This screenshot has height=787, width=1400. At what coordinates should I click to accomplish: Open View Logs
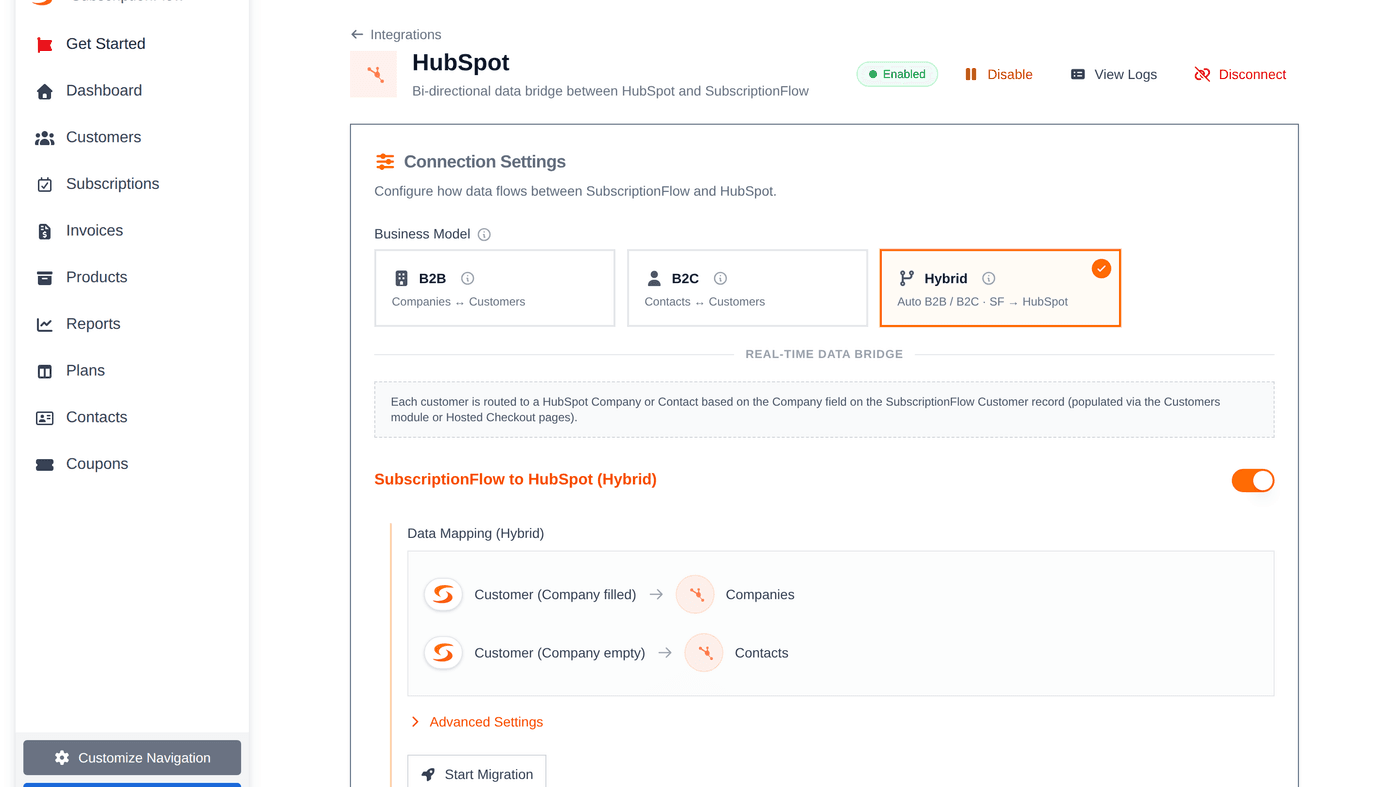click(x=1113, y=75)
